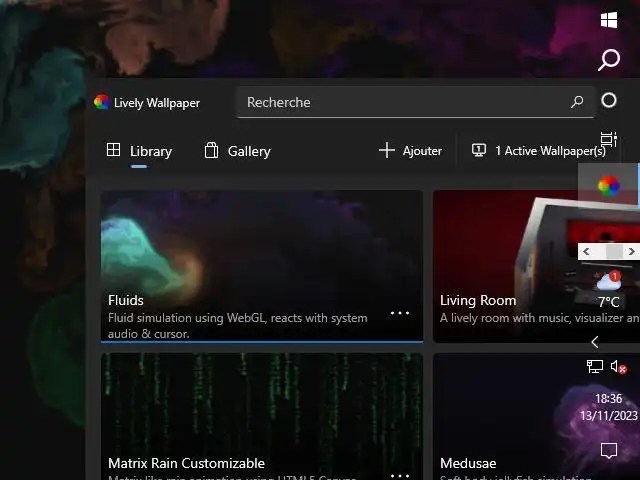This screenshot has width=640, height=480.
Task: Click the plus icon beside Ajouter
Action: tap(387, 150)
